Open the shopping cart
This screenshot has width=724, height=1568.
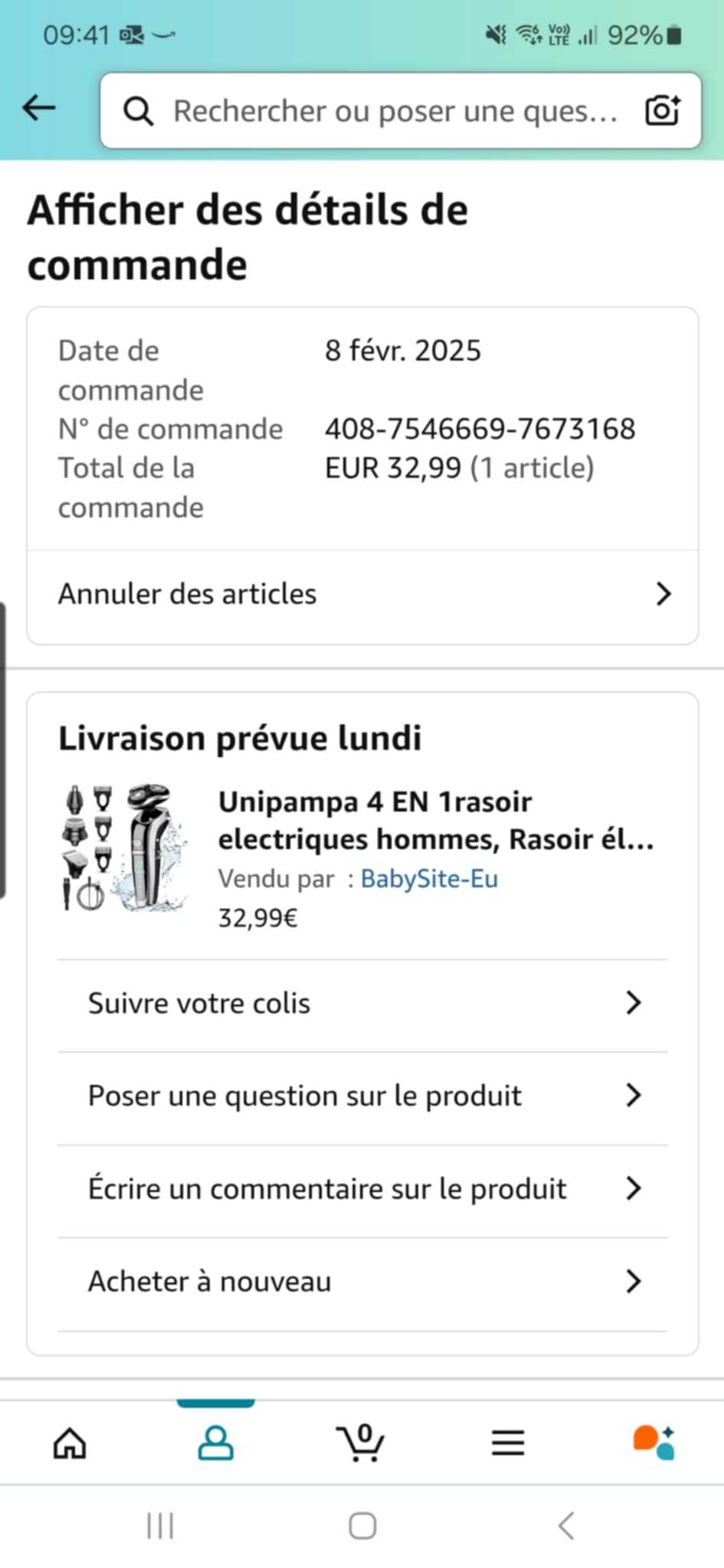pyautogui.click(x=361, y=1443)
